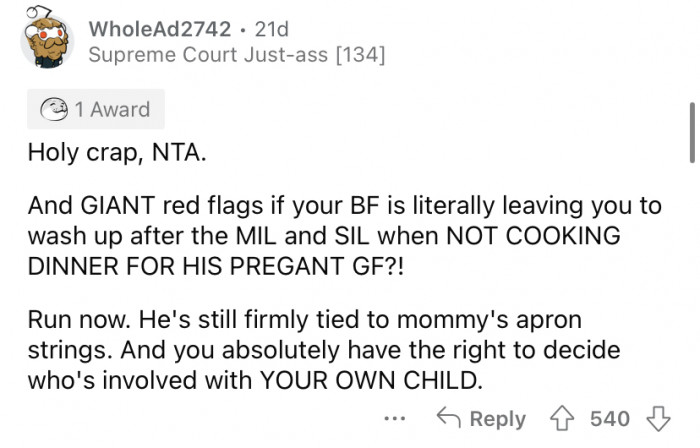700x448 pixels.
Task: Click the [134] flair points number
Action: [360, 55]
